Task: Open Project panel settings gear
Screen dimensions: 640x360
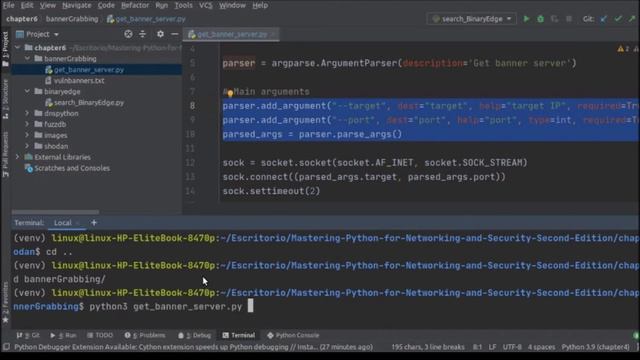Action: tap(160, 34)
